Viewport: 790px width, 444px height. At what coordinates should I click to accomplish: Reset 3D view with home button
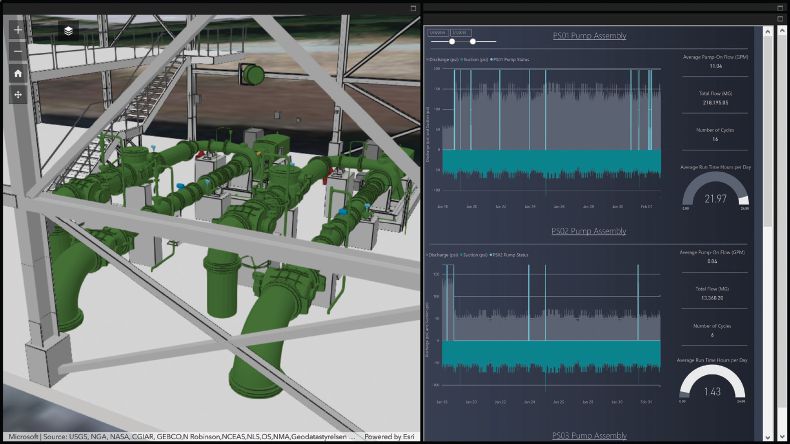(18, 73)
